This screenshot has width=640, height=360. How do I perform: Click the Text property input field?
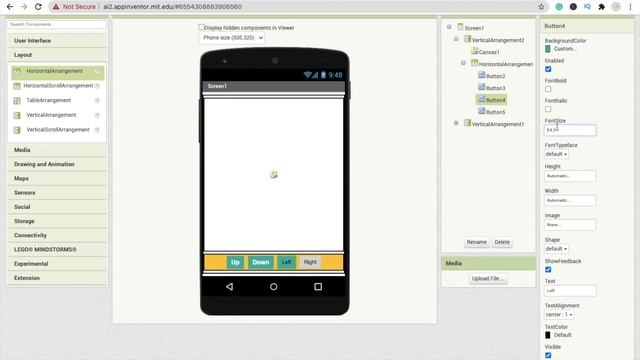point(570,291)
